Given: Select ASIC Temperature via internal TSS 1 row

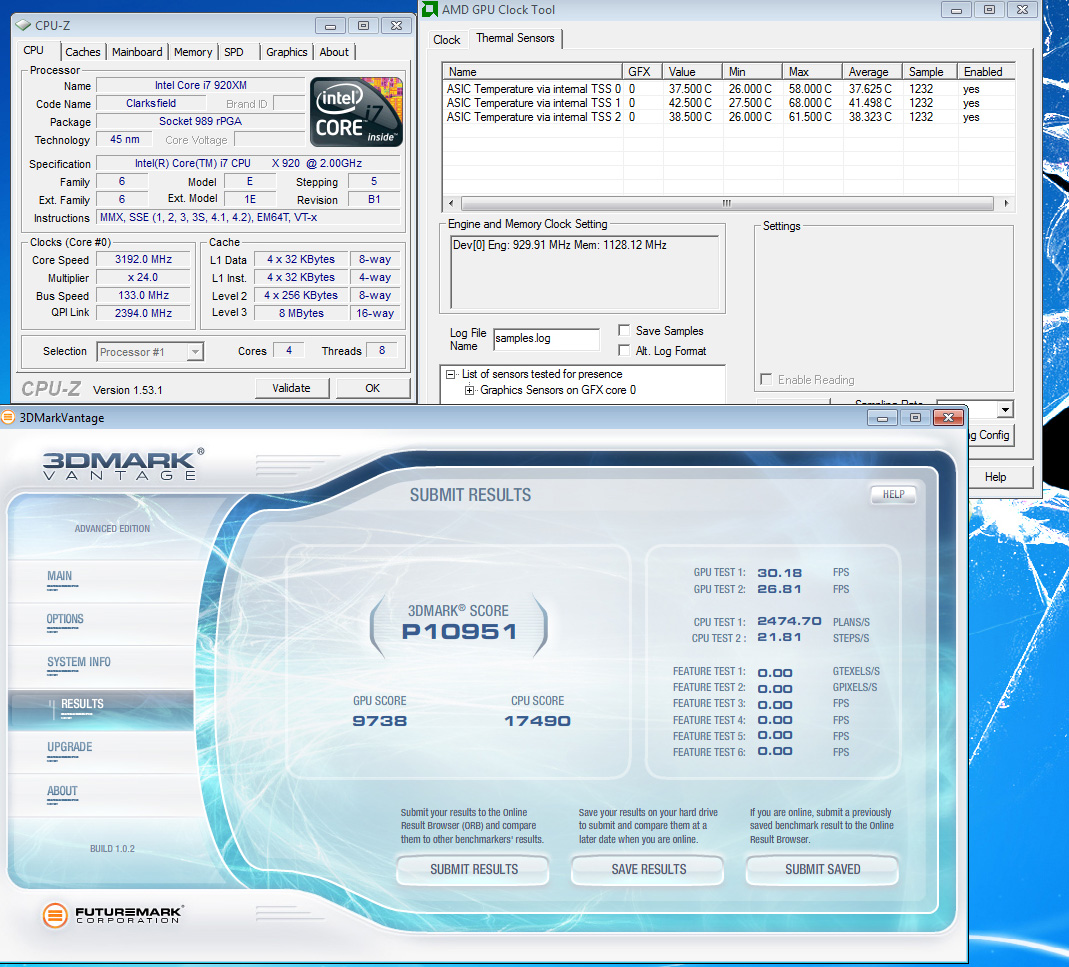Looking at the screenshot, I should [728, 103].
